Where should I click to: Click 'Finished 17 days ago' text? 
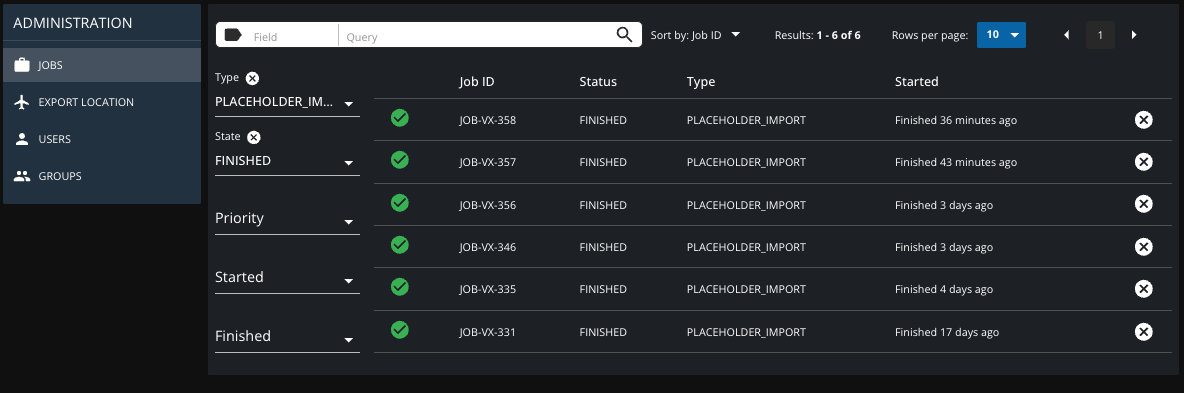(x=947, y=332)
